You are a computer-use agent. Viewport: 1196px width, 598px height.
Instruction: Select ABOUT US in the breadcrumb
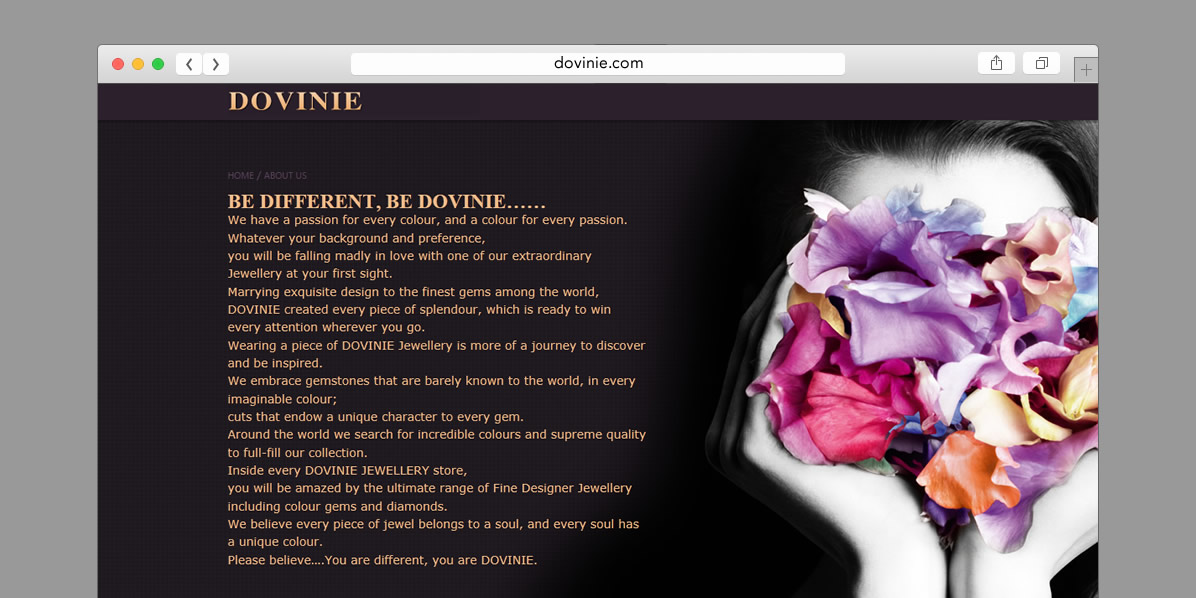[x=285, y=176]
